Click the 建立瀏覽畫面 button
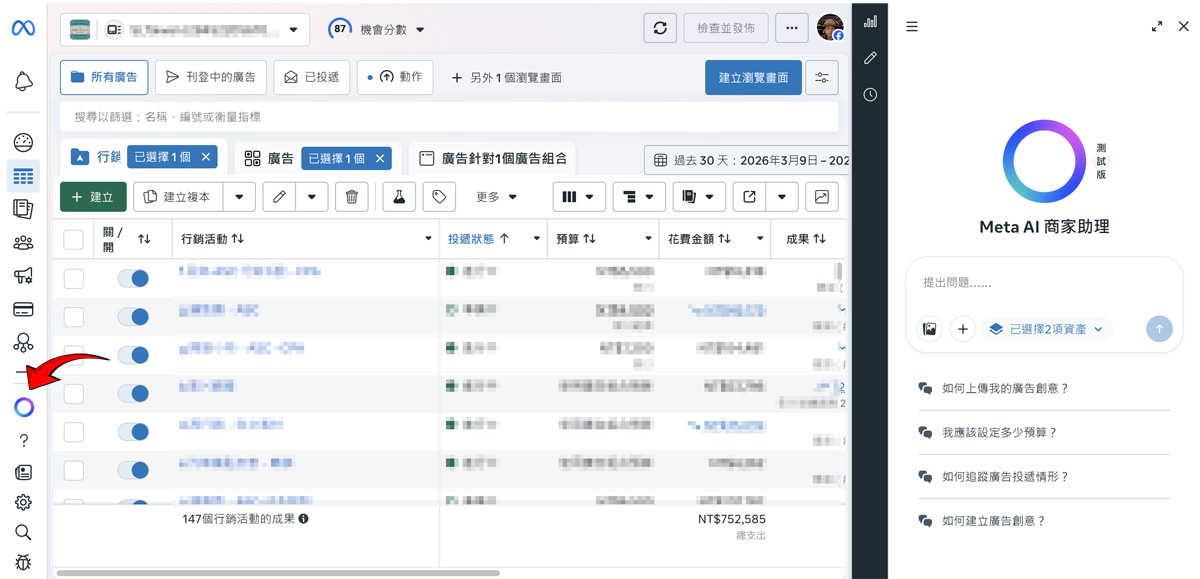This screenshot has width=1200, height=579. click(x=753, y=77)
